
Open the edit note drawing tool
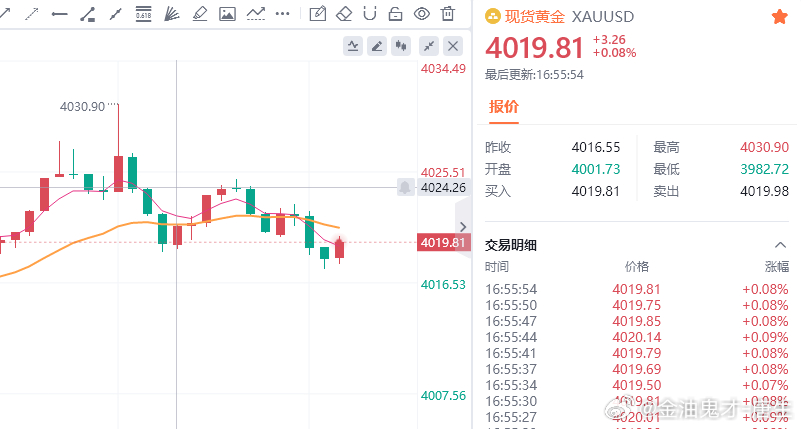point(318,14)
